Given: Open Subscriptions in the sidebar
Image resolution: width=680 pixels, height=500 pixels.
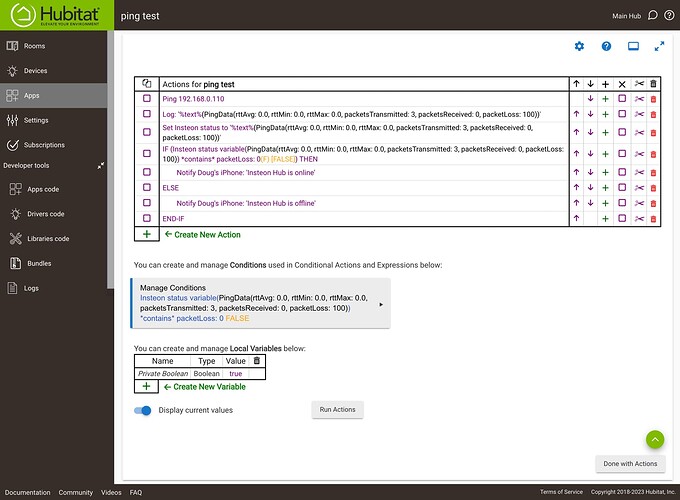Looking at the screenshot, I should pyautogui.click(x=53, y=145).
